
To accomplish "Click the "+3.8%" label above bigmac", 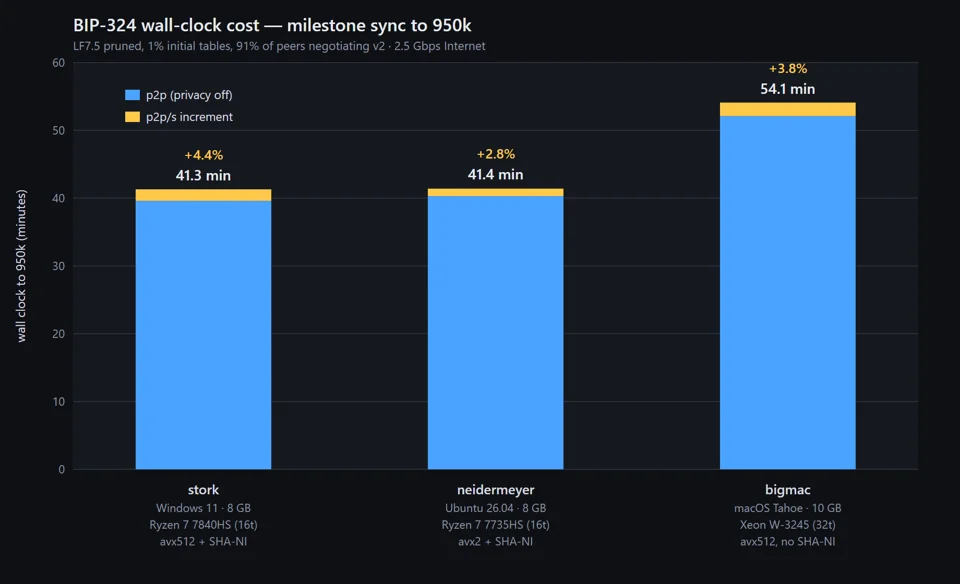I will point(788,69).
